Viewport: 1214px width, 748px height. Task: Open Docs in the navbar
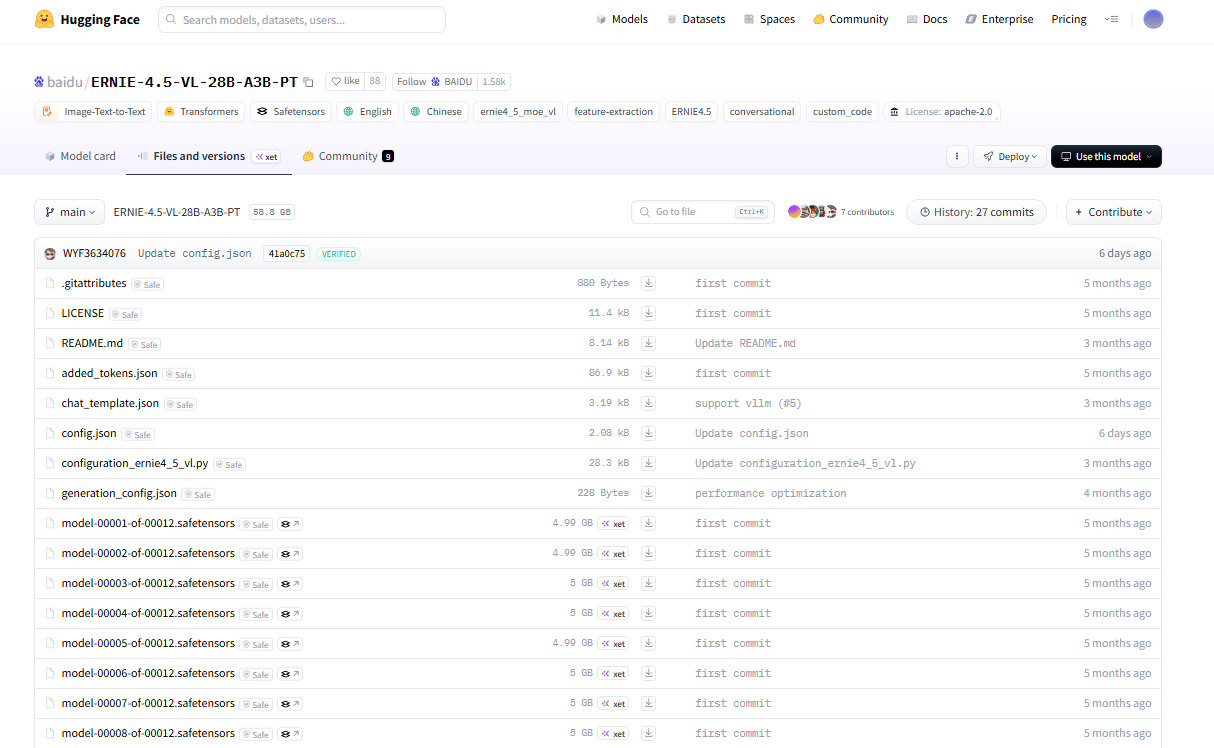(927, 19)
